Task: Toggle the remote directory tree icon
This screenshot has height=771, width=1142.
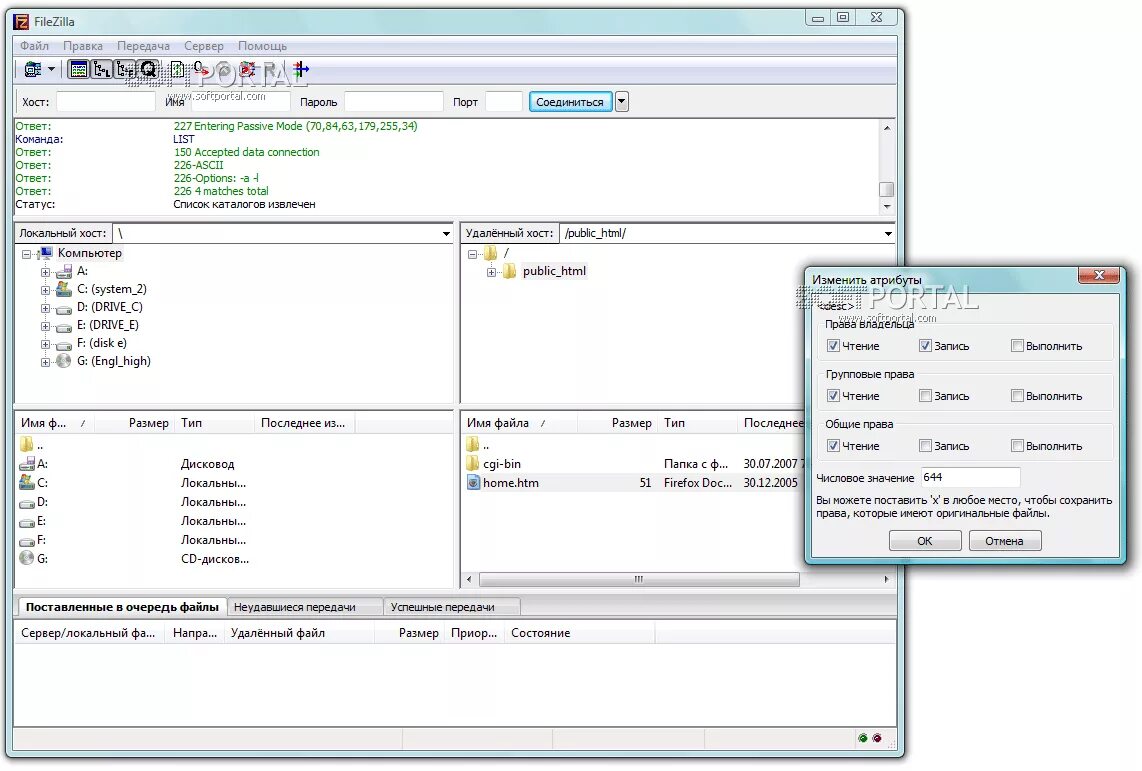Action: click(125, 70)
